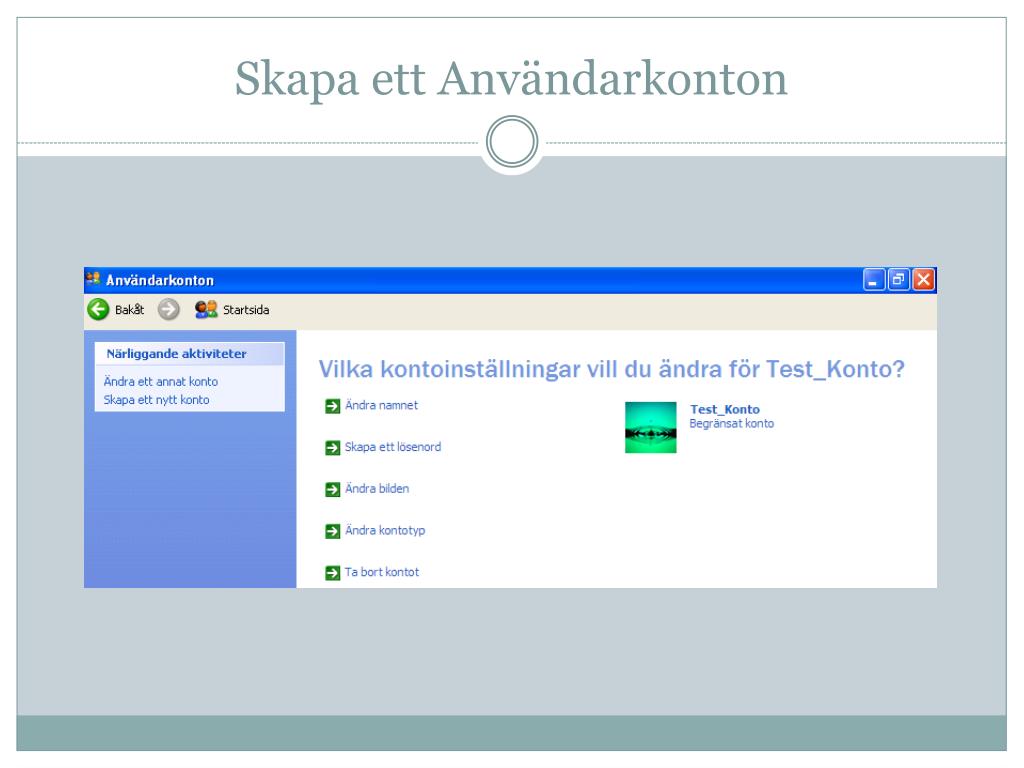This screenshot has width=1024, height=768.
Task: Click the Test_Konto account name
Action: point(725,409)
